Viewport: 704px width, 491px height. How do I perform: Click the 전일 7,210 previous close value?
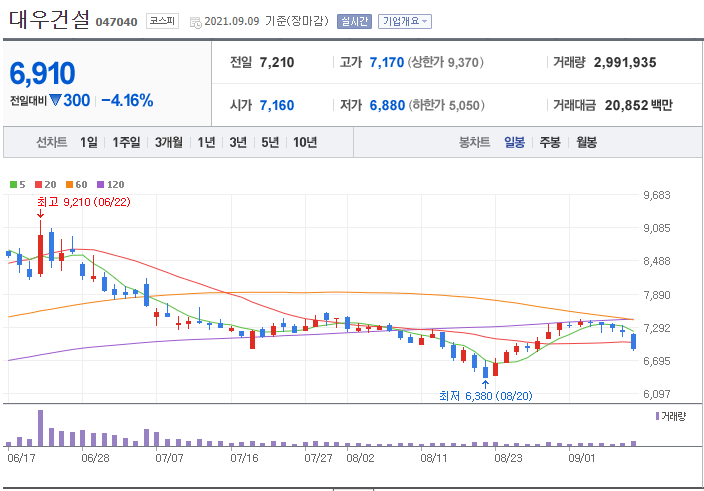tap(277, 62)
